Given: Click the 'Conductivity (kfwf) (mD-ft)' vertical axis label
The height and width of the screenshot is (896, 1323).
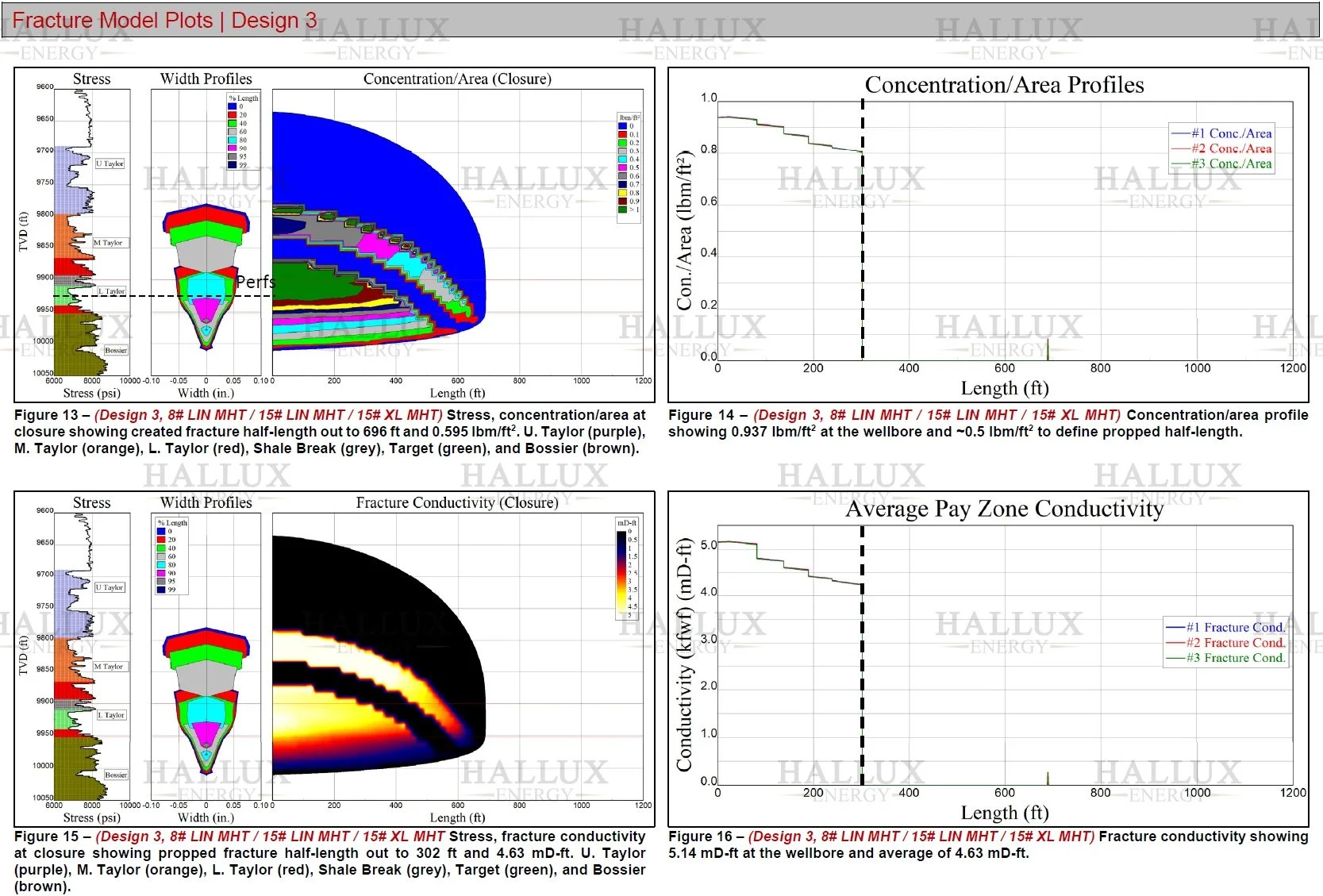Looking at the screenshot, I should pyautogui.click(x=684, y=654).
